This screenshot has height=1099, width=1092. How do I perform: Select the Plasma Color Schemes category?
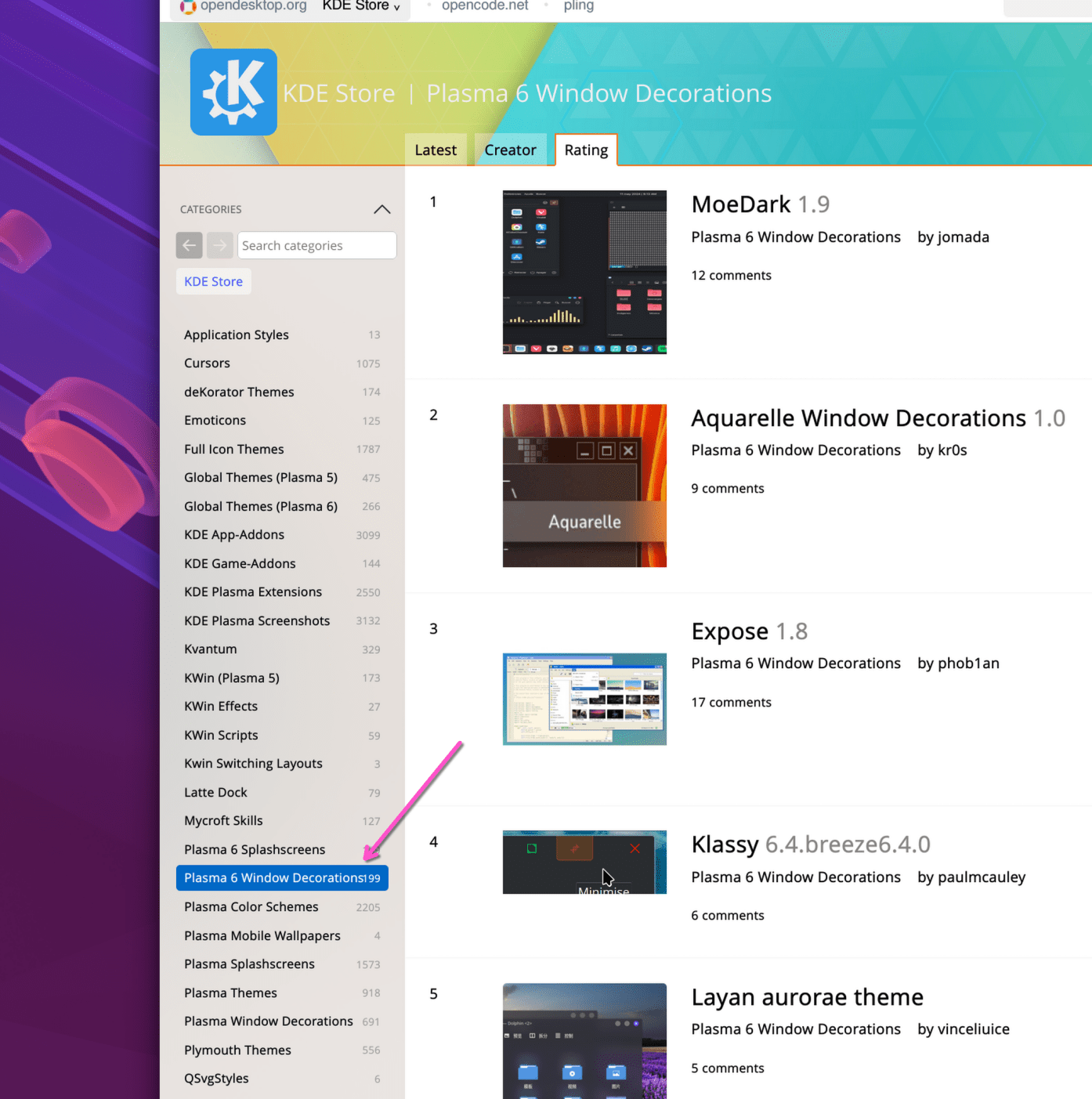[x=251, y=906]
